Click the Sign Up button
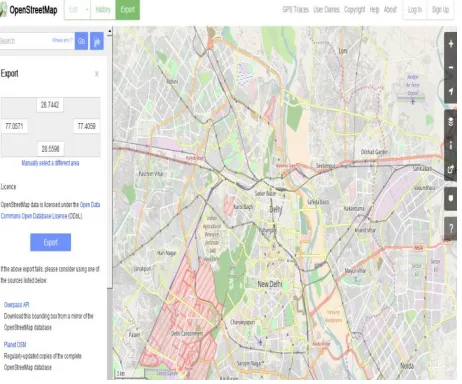This screenshot has width=462, height=384. pos(440,10)
